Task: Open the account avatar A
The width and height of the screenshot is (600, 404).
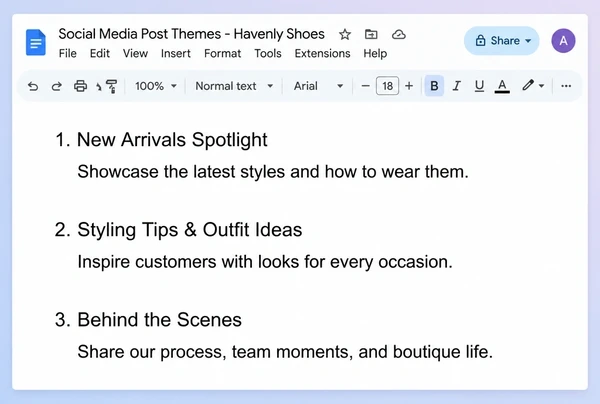Action: tap(563, 41)
